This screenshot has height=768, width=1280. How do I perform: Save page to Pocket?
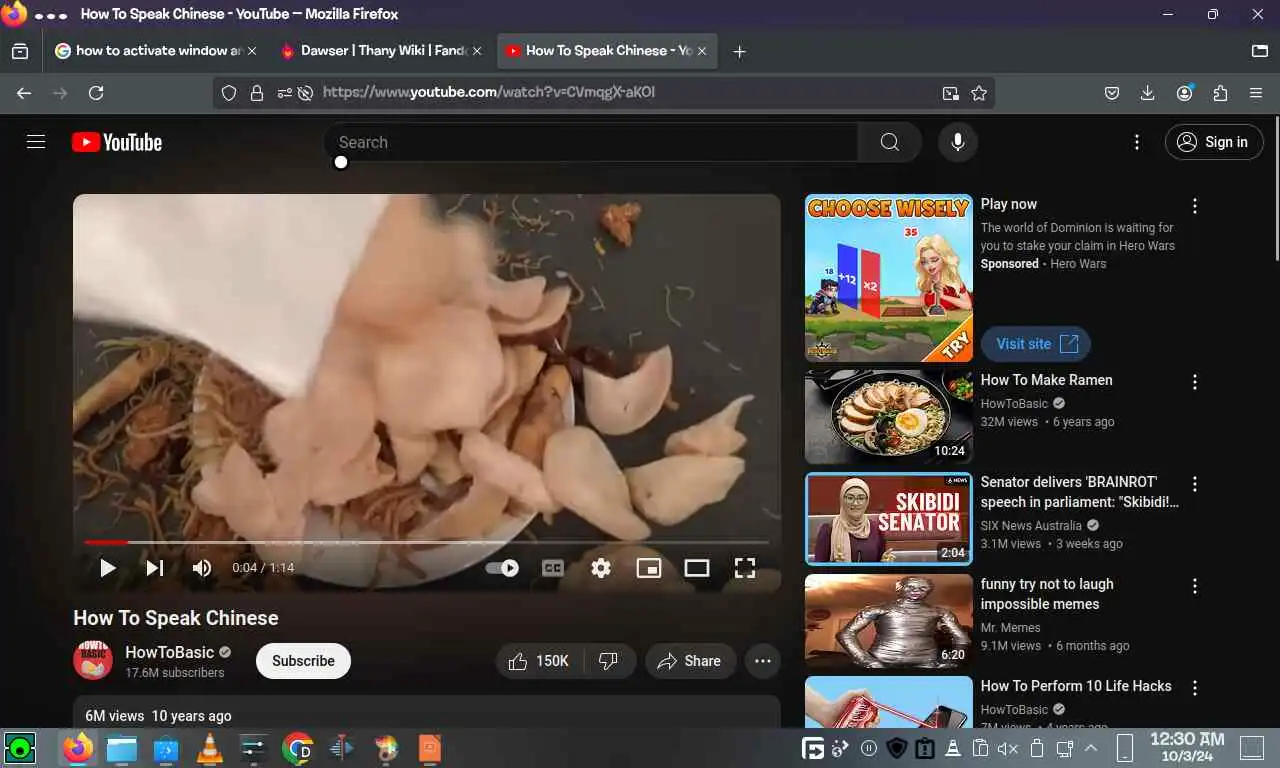point(1111,93)
